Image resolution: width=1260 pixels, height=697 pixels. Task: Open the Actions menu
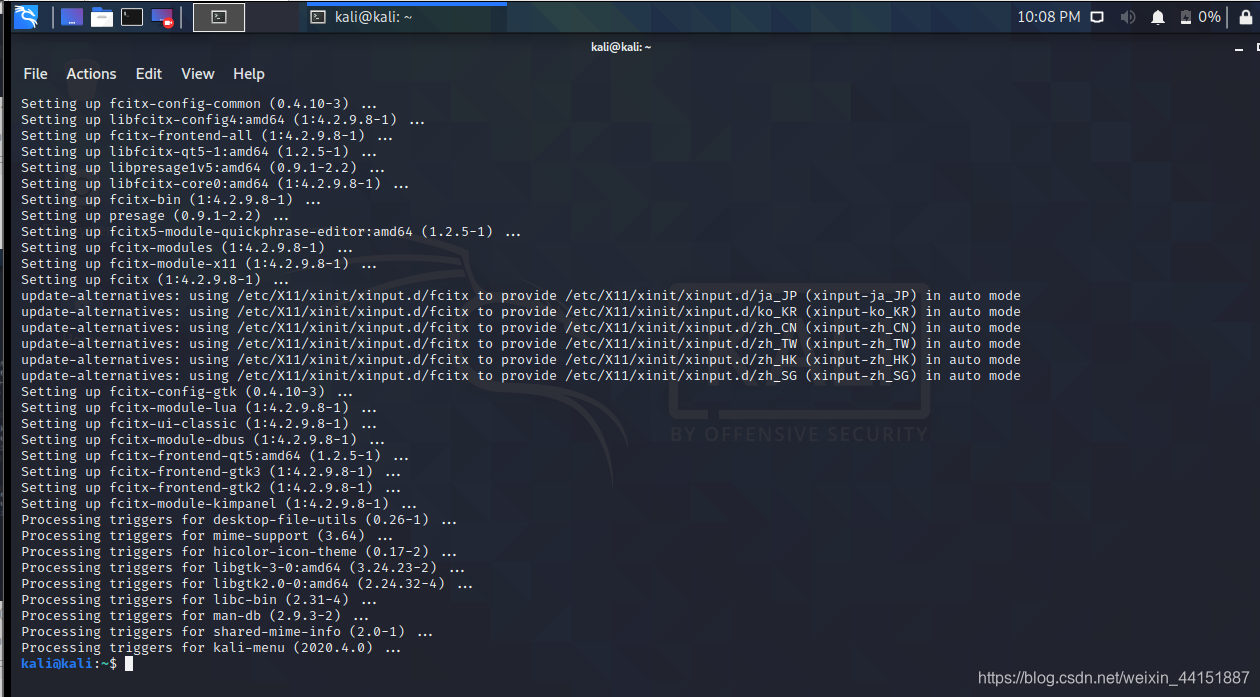click(x=91, y=74)
